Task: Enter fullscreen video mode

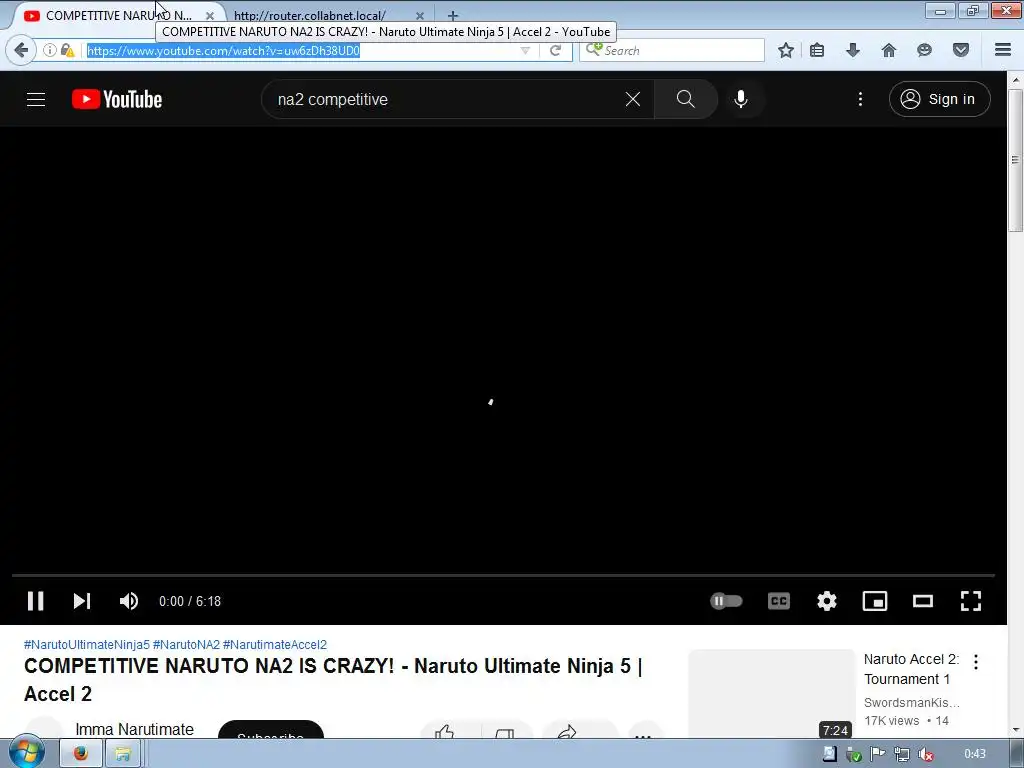Action: pyautogui.click(x=970, y=601)
